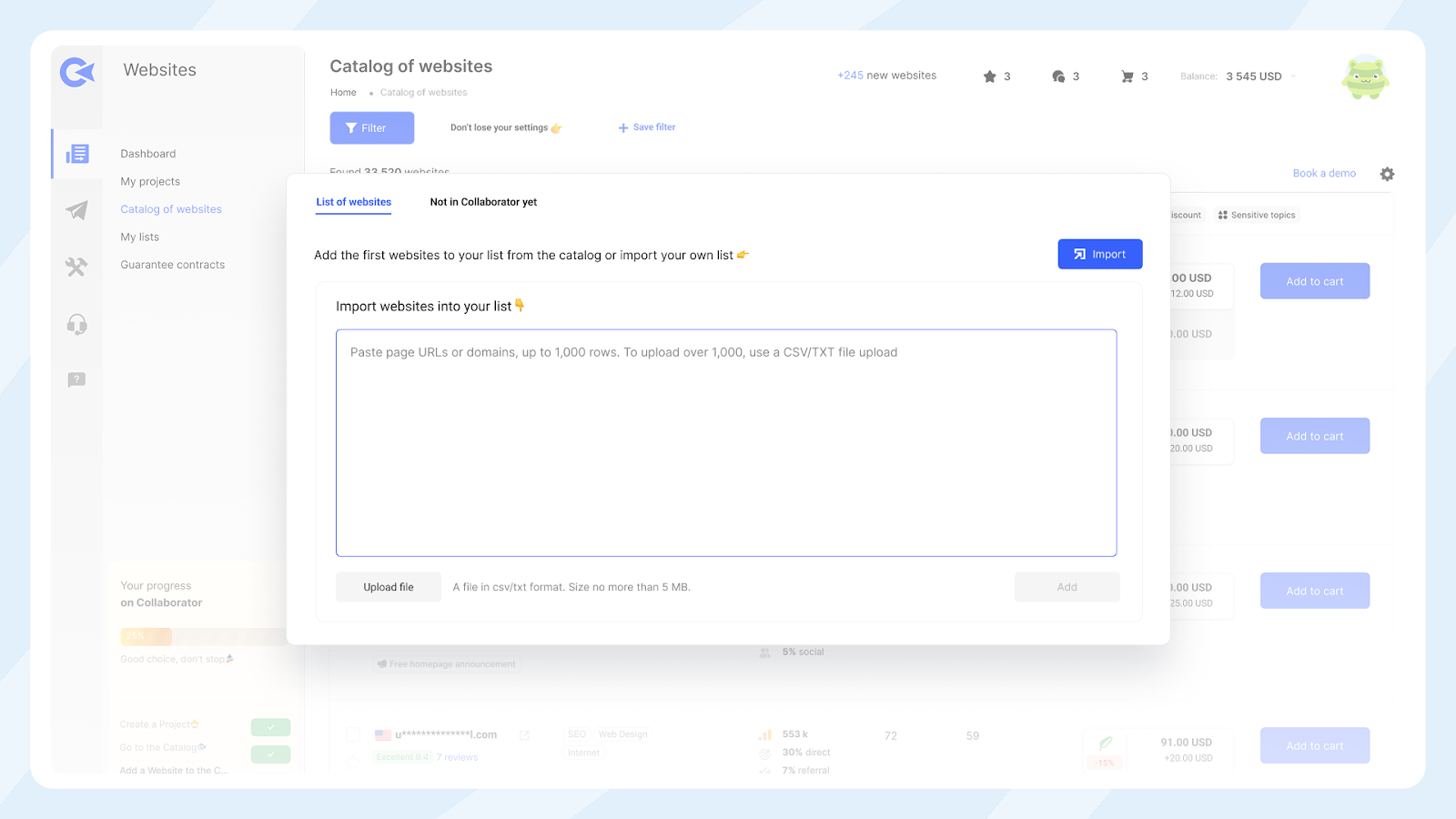Select the "List of websites" tab
The image size is (1456, 819).
tap(353, 202)
